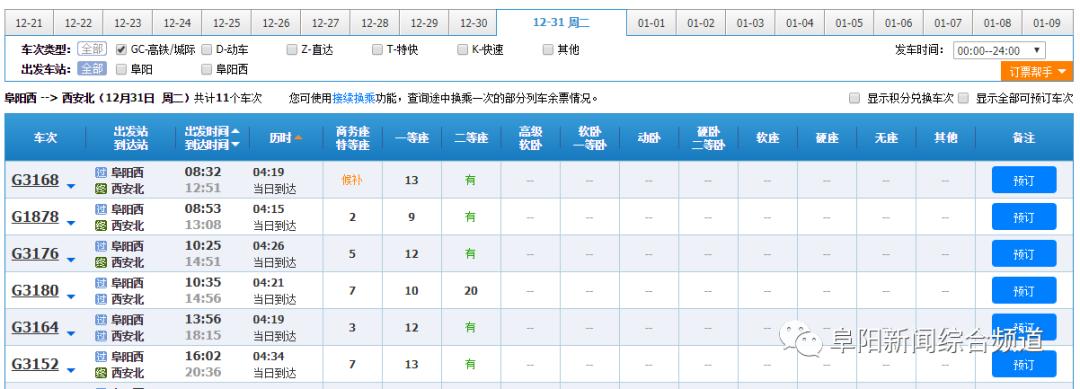1080x389 pixels.
Task: Click the 过 icon beside 阜阳西 in G3180 row
Action: coord(101,283)
